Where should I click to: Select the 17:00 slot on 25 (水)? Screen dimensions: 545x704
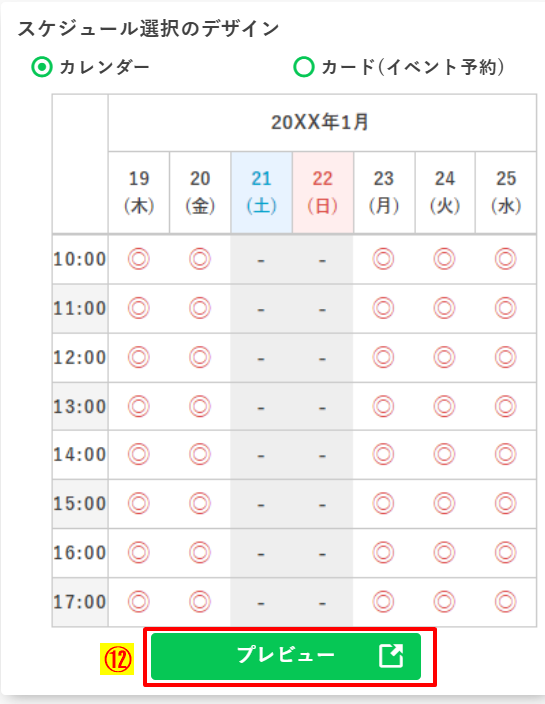pos(505,602)
